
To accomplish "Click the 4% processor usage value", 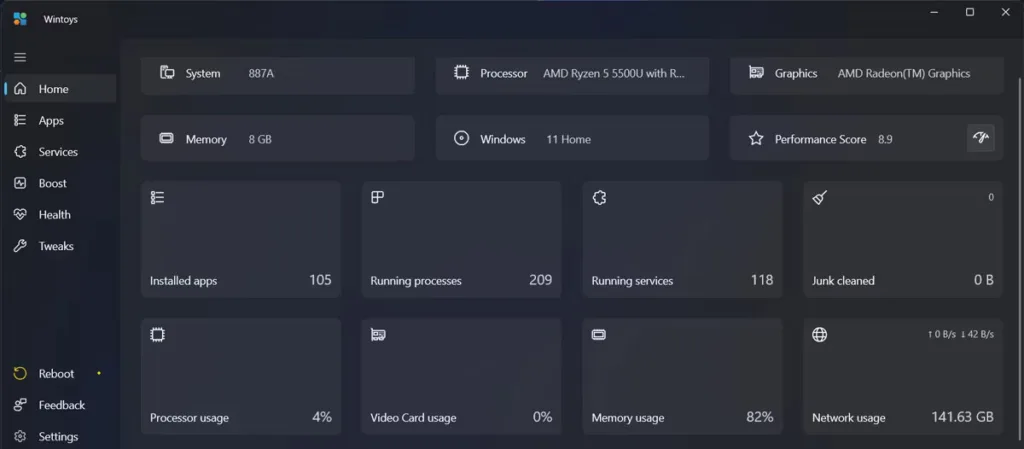I will [x=321, y=416].
